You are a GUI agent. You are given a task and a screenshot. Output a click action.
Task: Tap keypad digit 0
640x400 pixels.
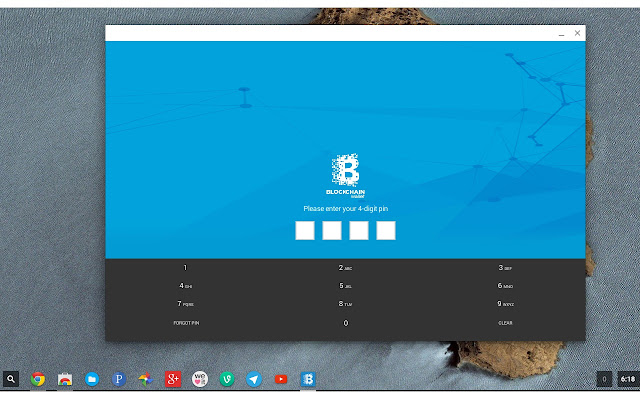coord(346,323)
